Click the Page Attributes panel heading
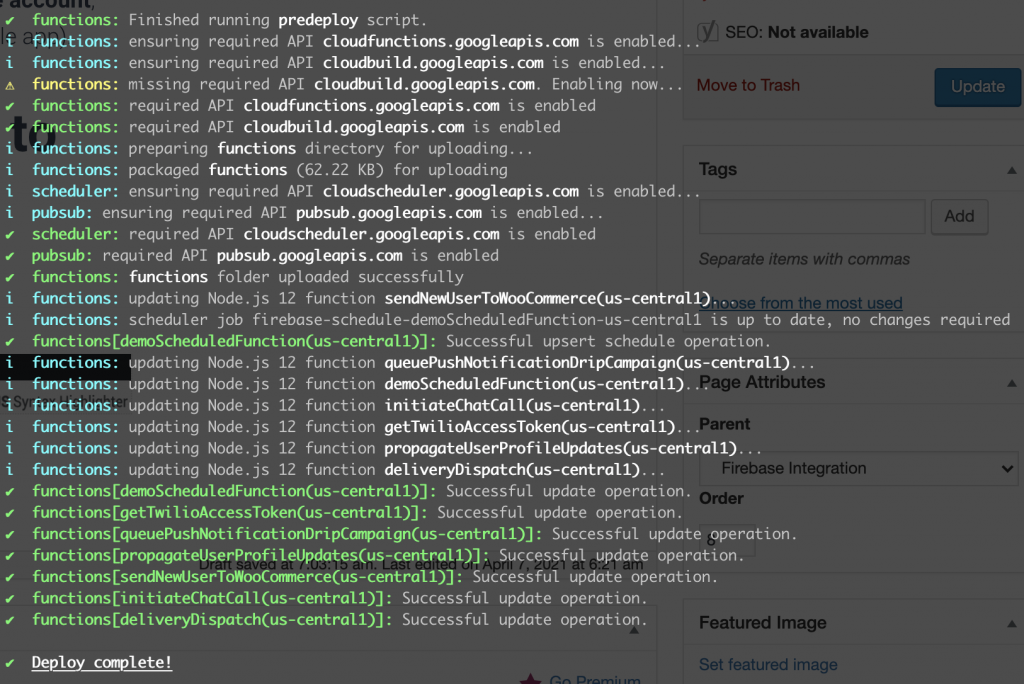Screen dimensions: 1024x684 [x=762, y=382]
